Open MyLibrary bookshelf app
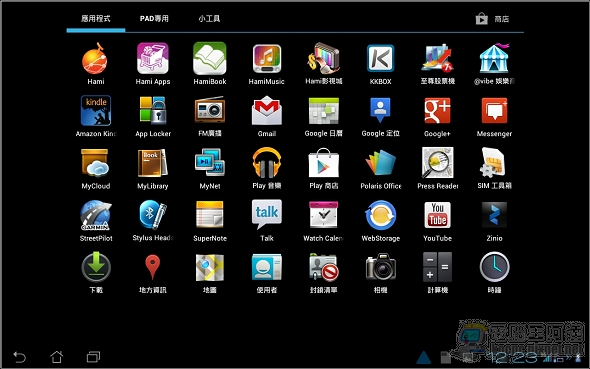 click(153, 169)
